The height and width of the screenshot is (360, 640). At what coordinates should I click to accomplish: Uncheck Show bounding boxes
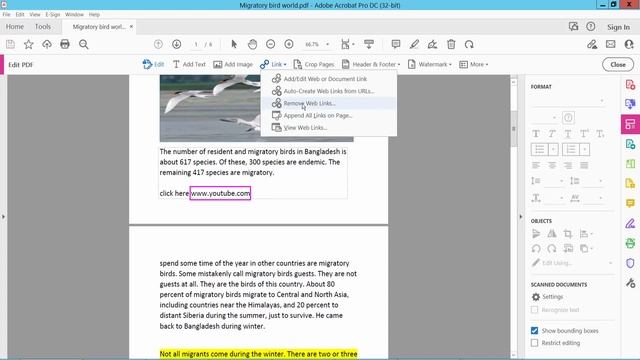pyautogui.click(x=534, y=331)
